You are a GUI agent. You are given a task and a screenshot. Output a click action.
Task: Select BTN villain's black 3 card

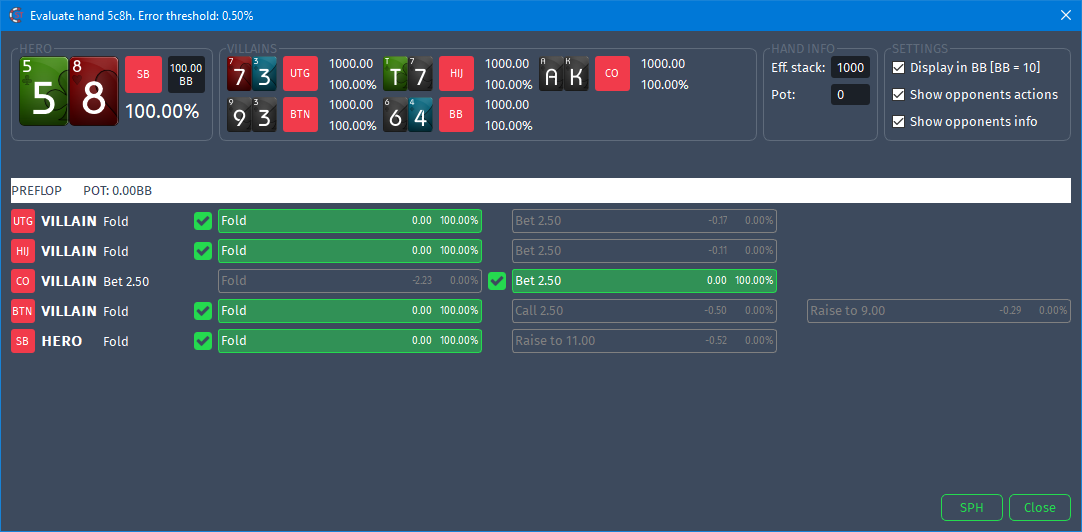click(x=264, y=115)
